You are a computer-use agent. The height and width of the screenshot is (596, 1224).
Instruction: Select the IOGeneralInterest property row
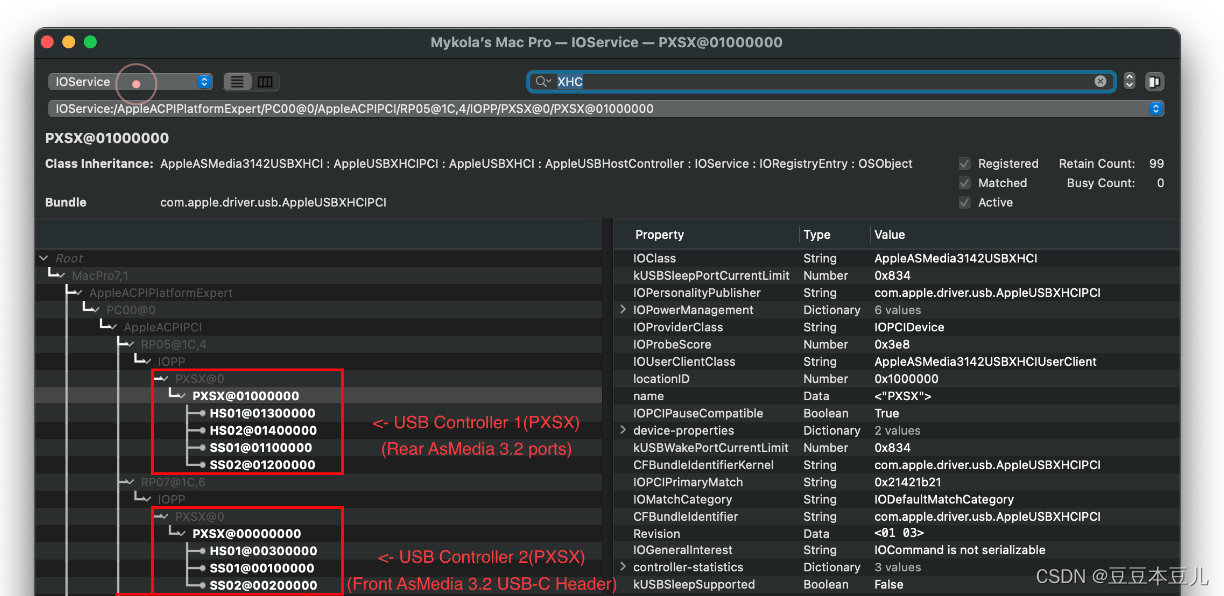click(897, 550)
